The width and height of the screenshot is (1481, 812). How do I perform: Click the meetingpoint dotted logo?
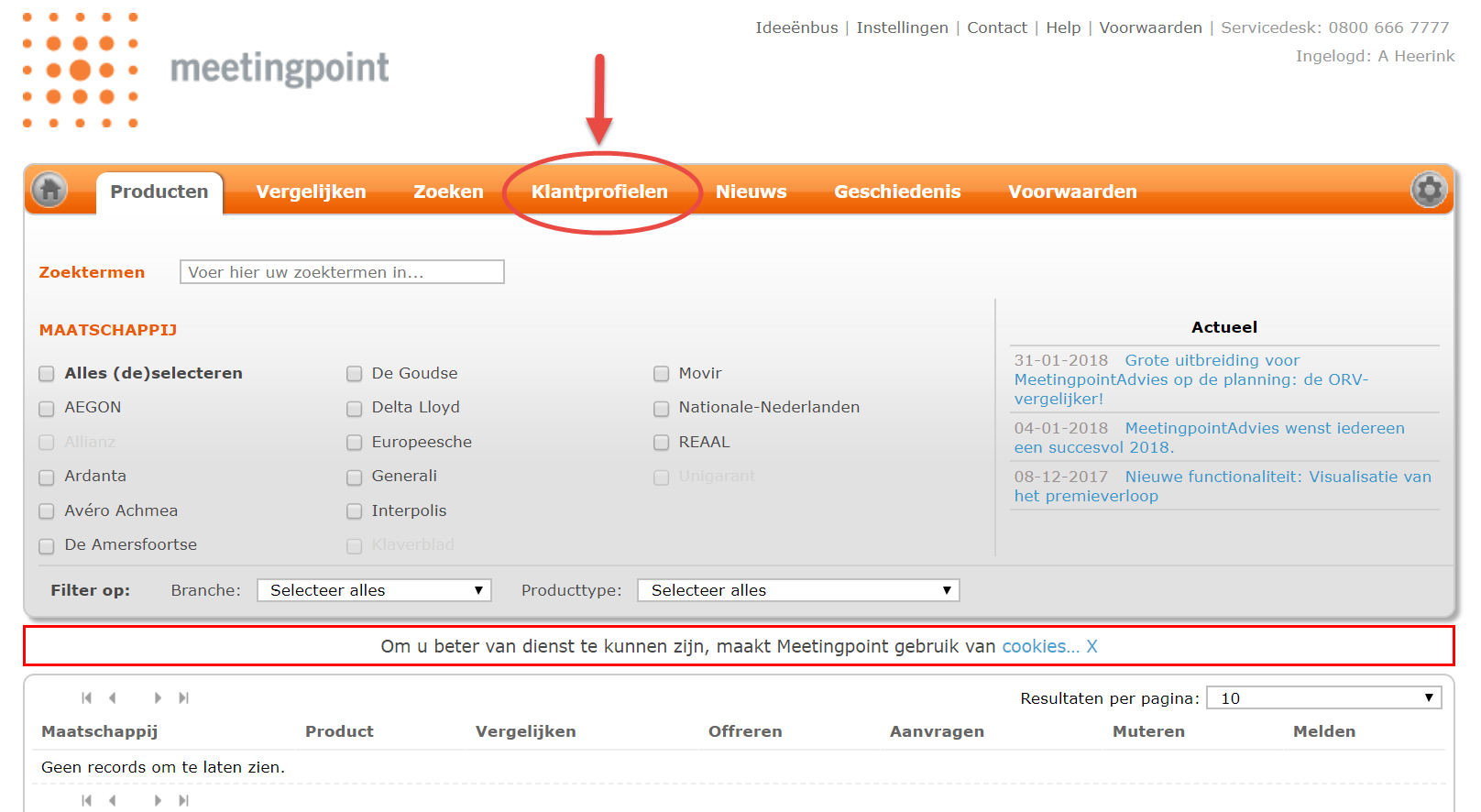(81, 70)
